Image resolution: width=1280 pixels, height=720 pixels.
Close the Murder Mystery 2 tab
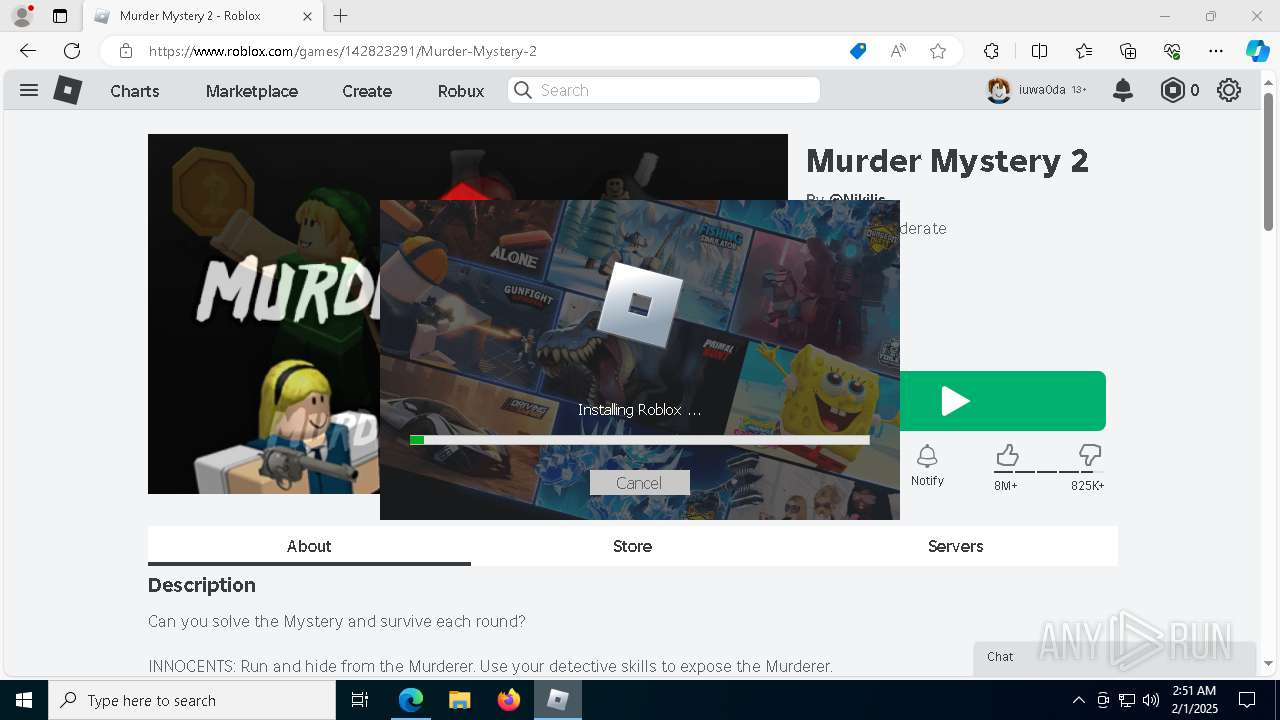(x=307, y=16)
